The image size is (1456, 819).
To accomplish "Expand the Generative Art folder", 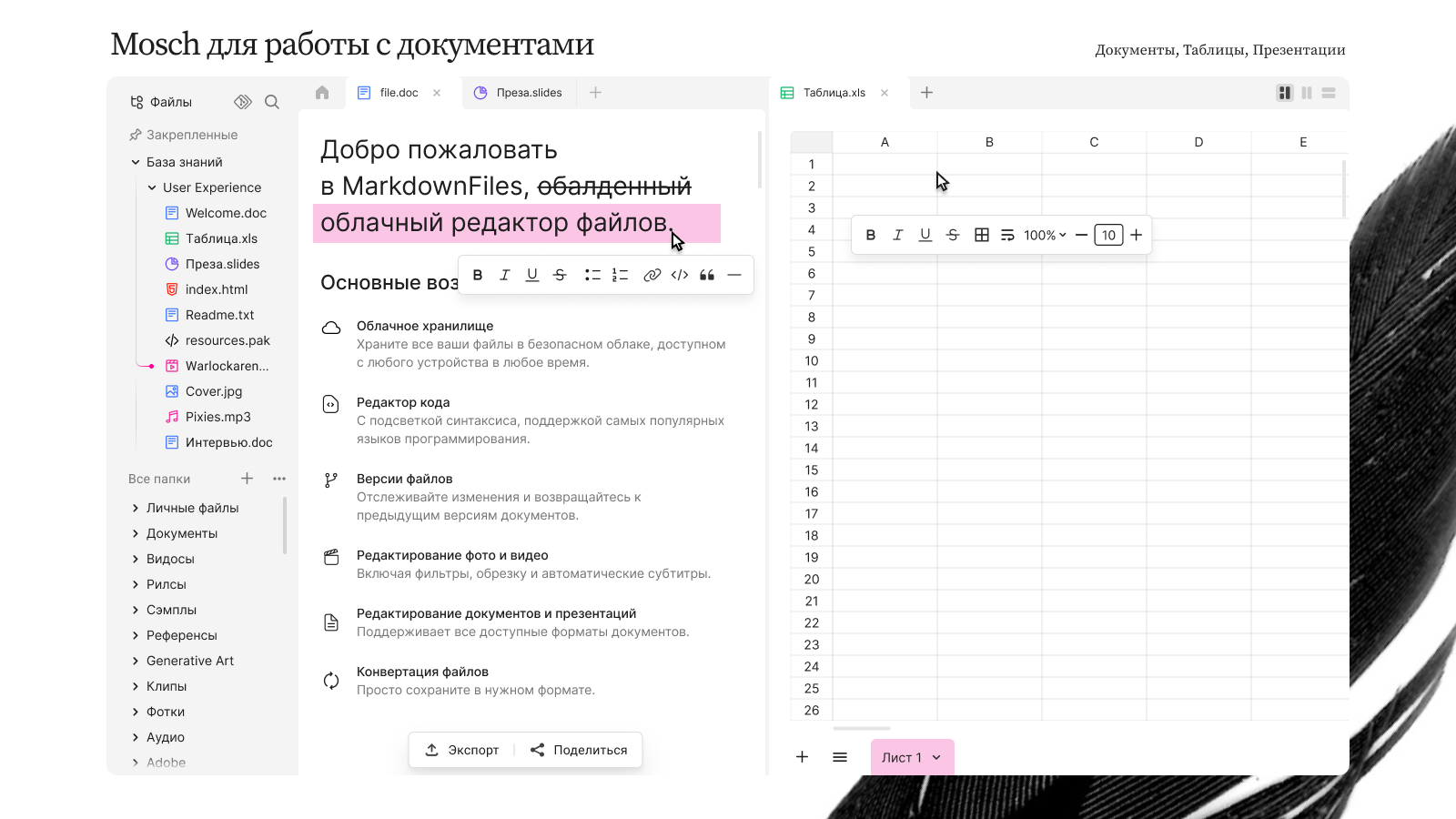I will tap(136, 661).
